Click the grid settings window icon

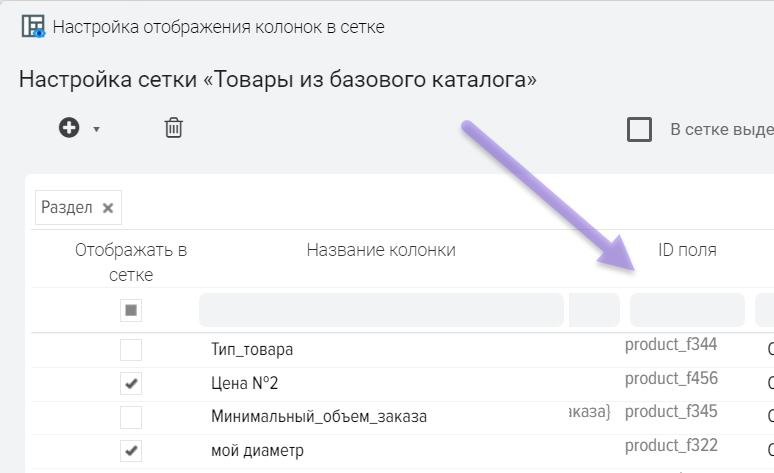tap(33, 26)
